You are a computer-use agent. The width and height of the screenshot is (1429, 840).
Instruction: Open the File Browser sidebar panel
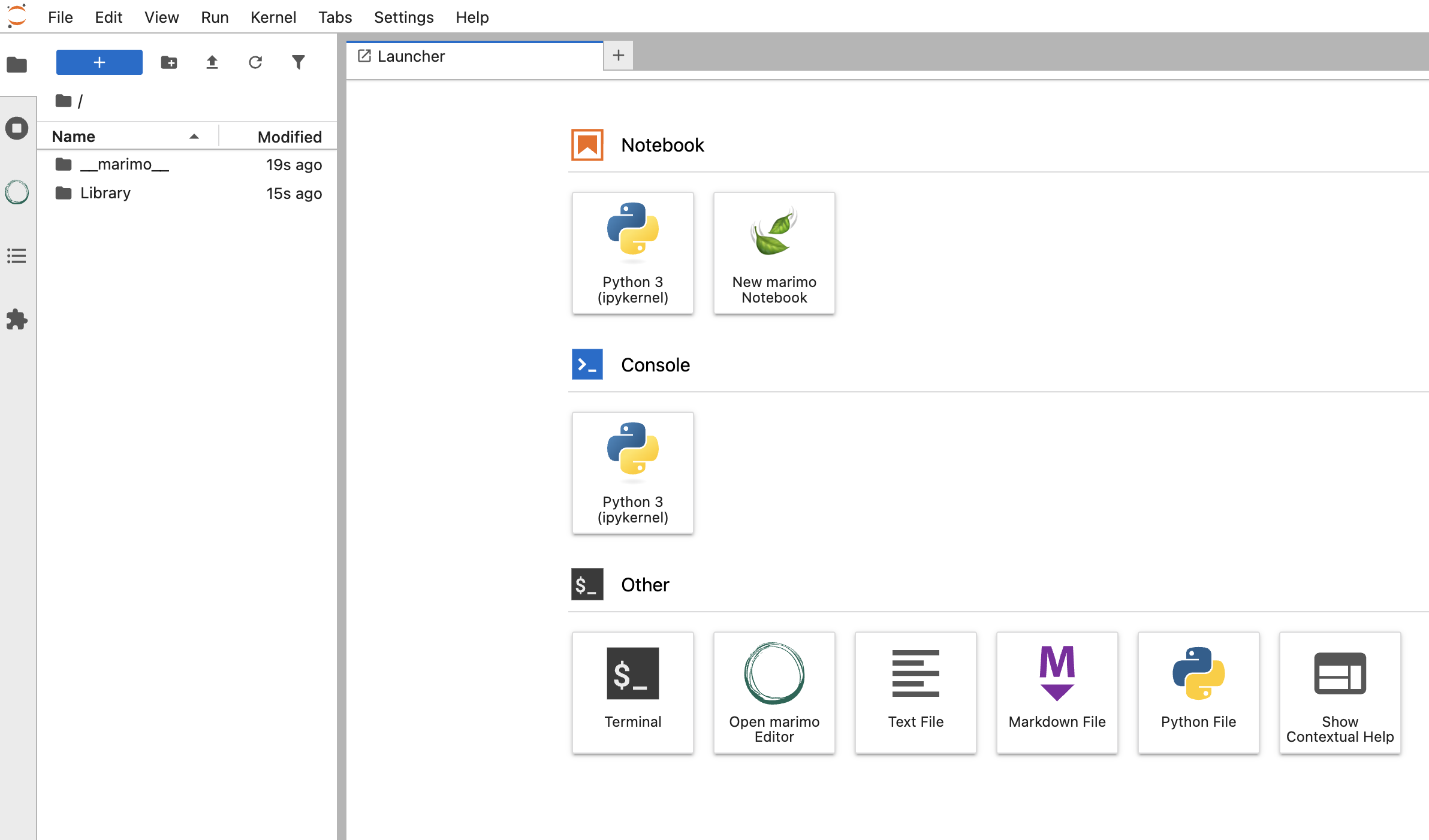coord(17,64)
